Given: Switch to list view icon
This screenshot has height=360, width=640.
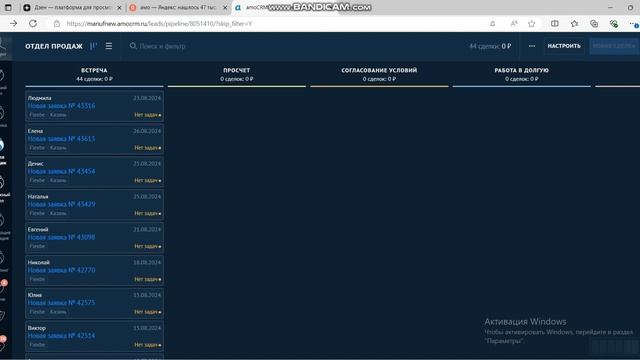Looking at the screenshot, I should click(x=109, y=46).
